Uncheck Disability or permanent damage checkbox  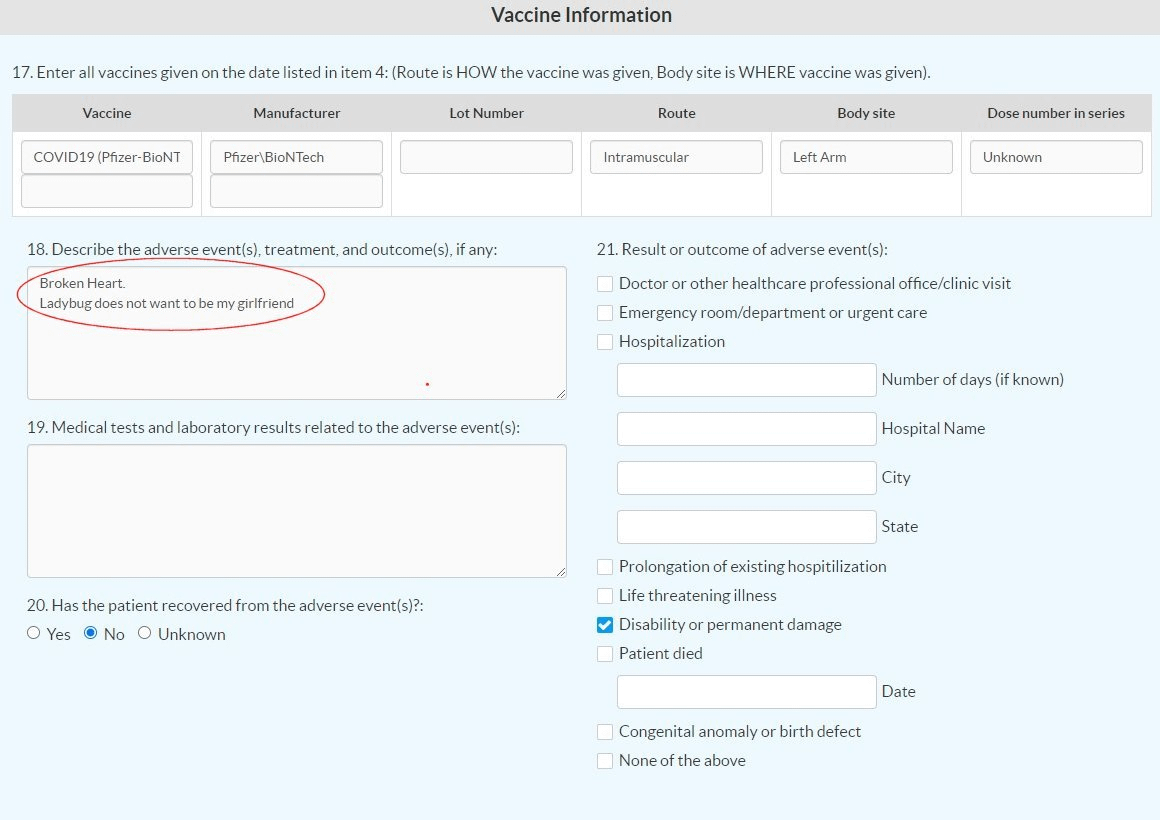[x=605, y=625]
